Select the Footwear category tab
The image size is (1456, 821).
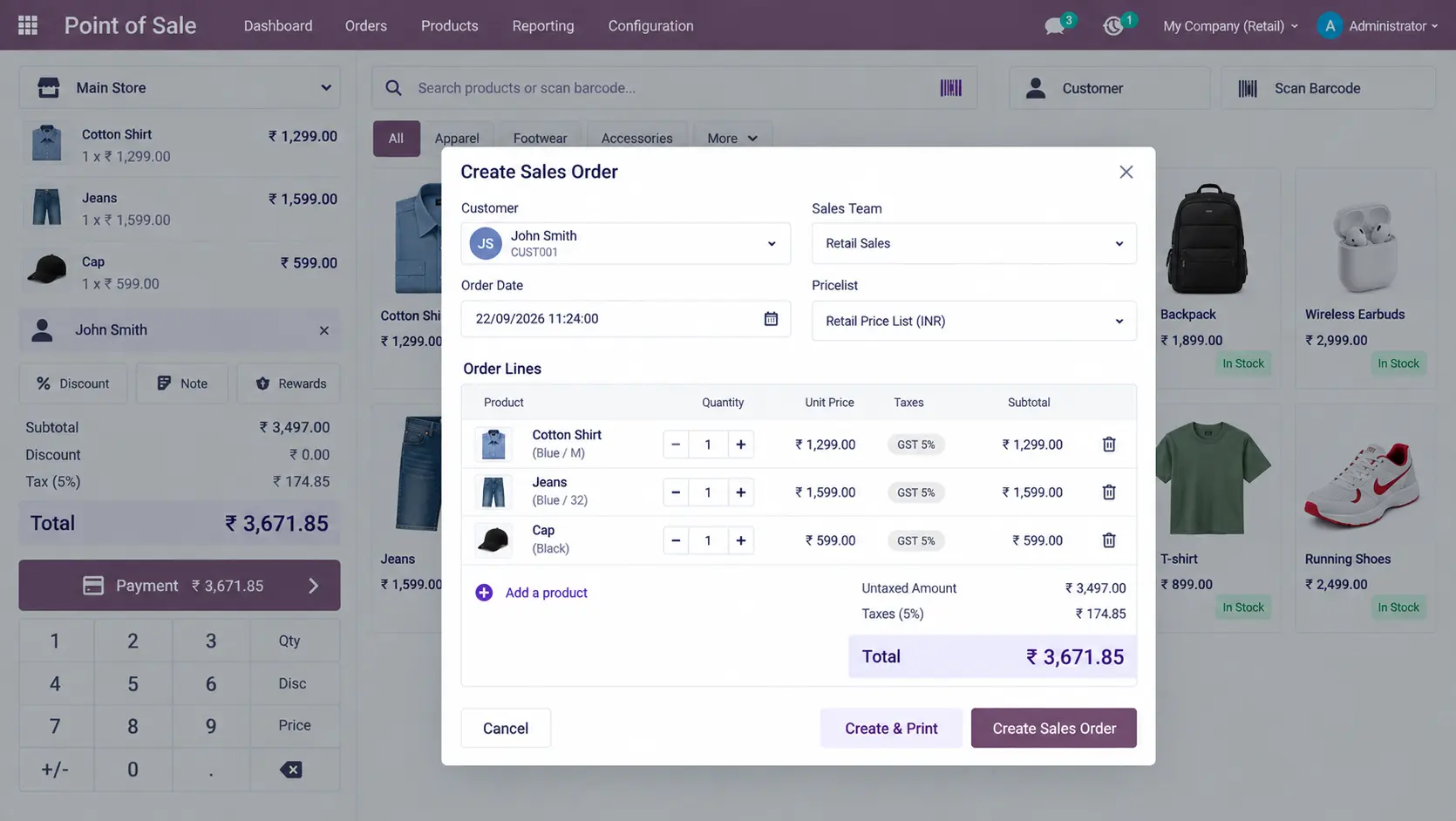click(540, 139)
